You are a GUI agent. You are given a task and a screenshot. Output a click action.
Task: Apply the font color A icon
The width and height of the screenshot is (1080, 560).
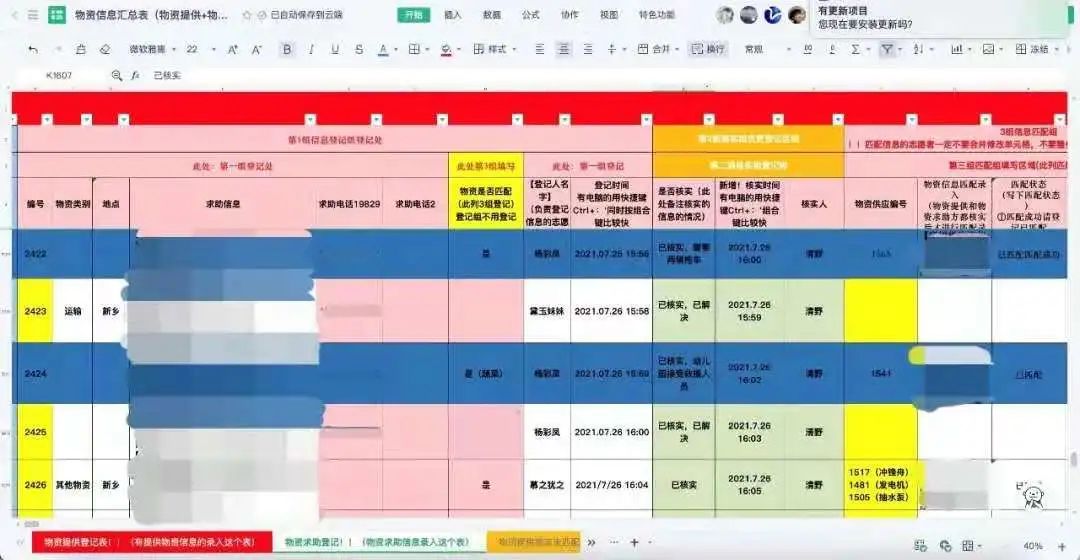click(x=383, y=50)
